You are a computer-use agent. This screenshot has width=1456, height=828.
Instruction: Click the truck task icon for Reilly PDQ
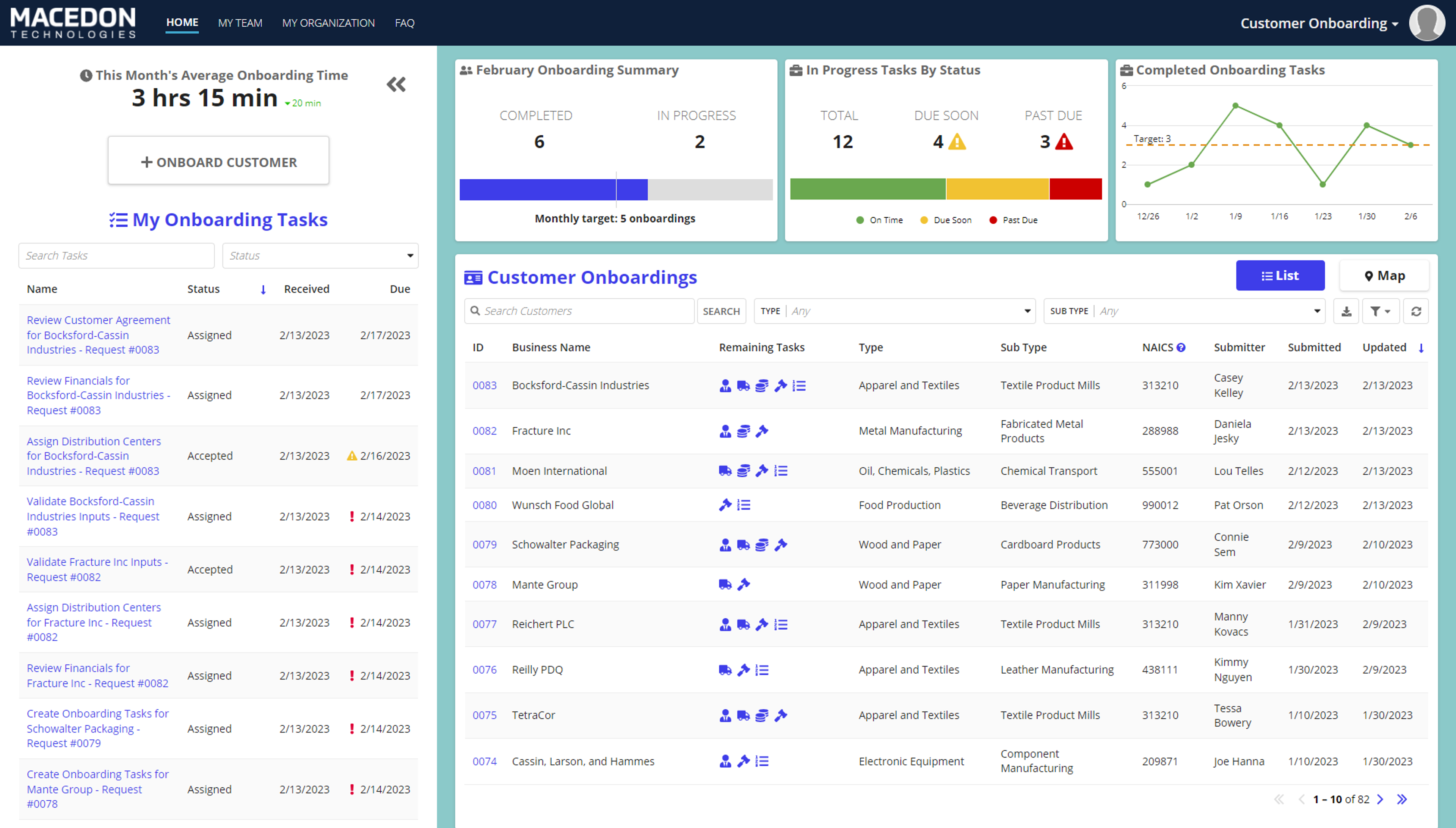[725, 670]
